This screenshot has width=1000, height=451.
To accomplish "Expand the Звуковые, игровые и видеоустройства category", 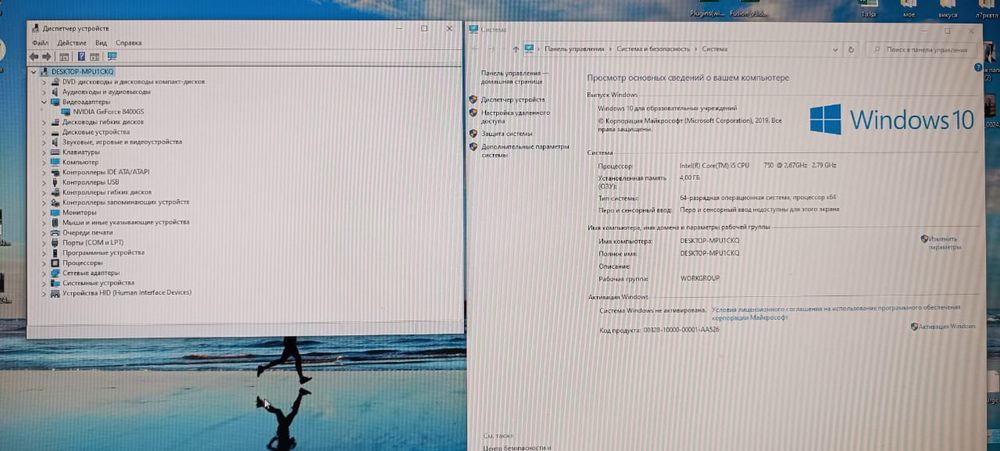I will tap(44, 142).
